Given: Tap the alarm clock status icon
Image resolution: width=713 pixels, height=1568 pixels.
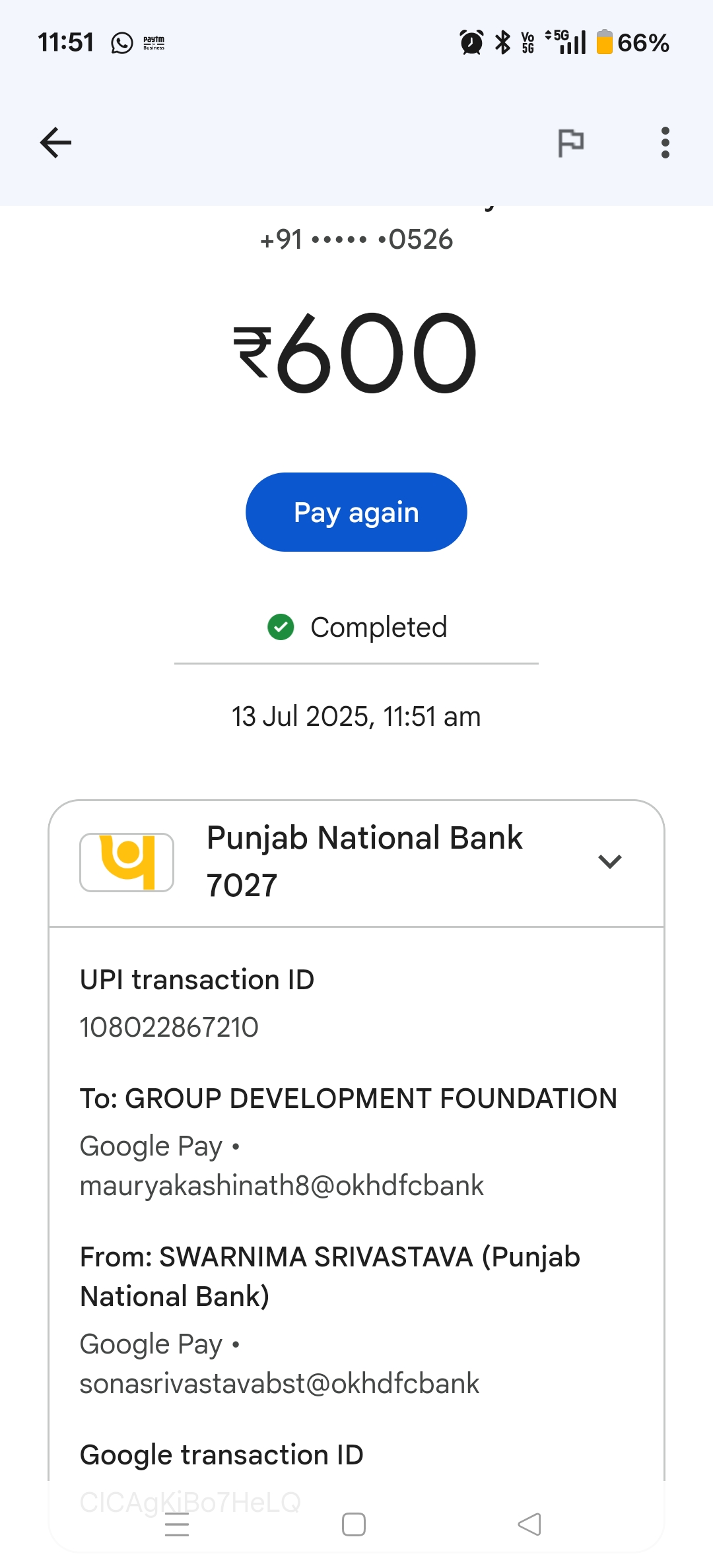Looking at the screenshot, I should [471, 43].
